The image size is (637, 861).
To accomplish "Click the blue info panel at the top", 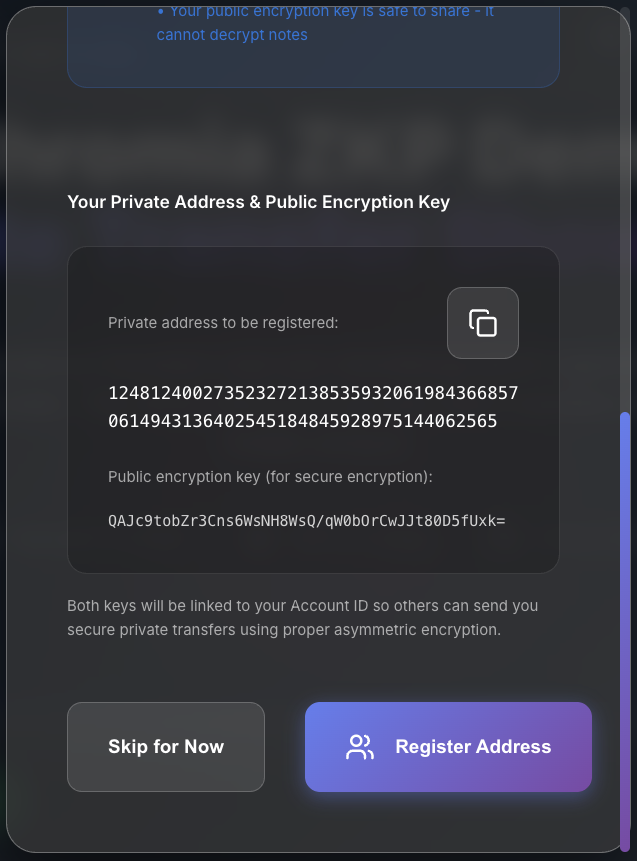I will click(313, 45).
